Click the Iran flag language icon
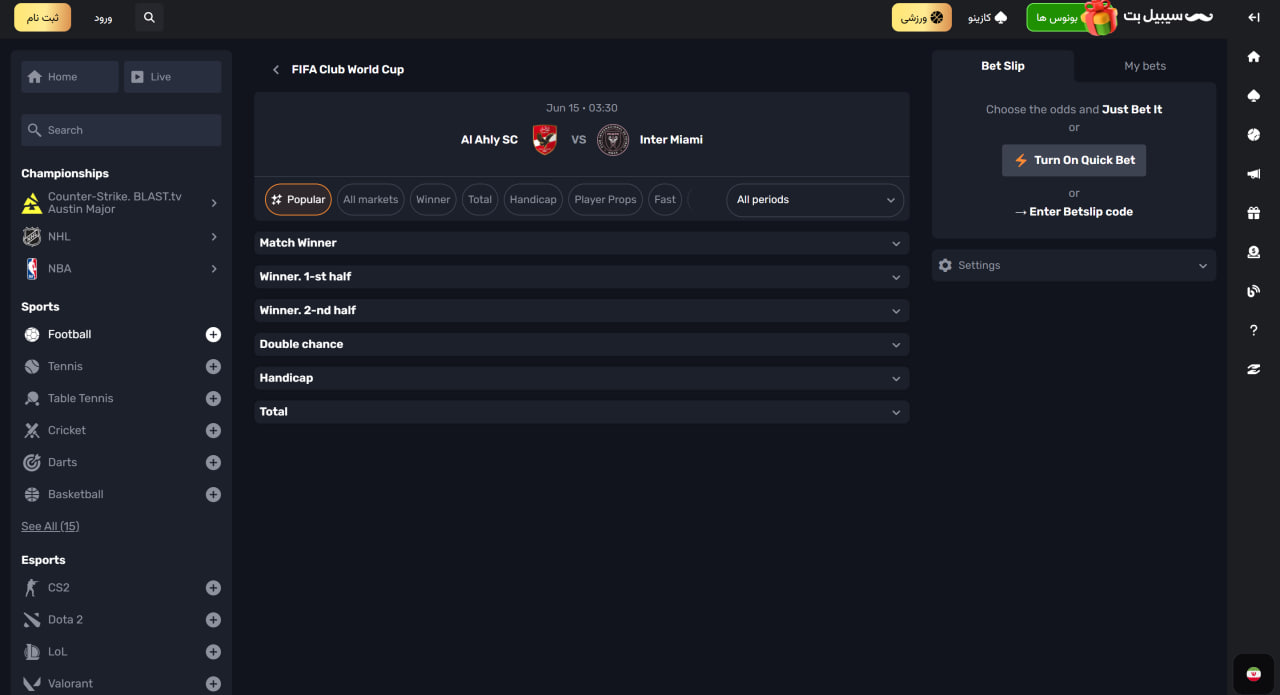The width and height of the screenshot is (1280, 695). coord(1253,674)
